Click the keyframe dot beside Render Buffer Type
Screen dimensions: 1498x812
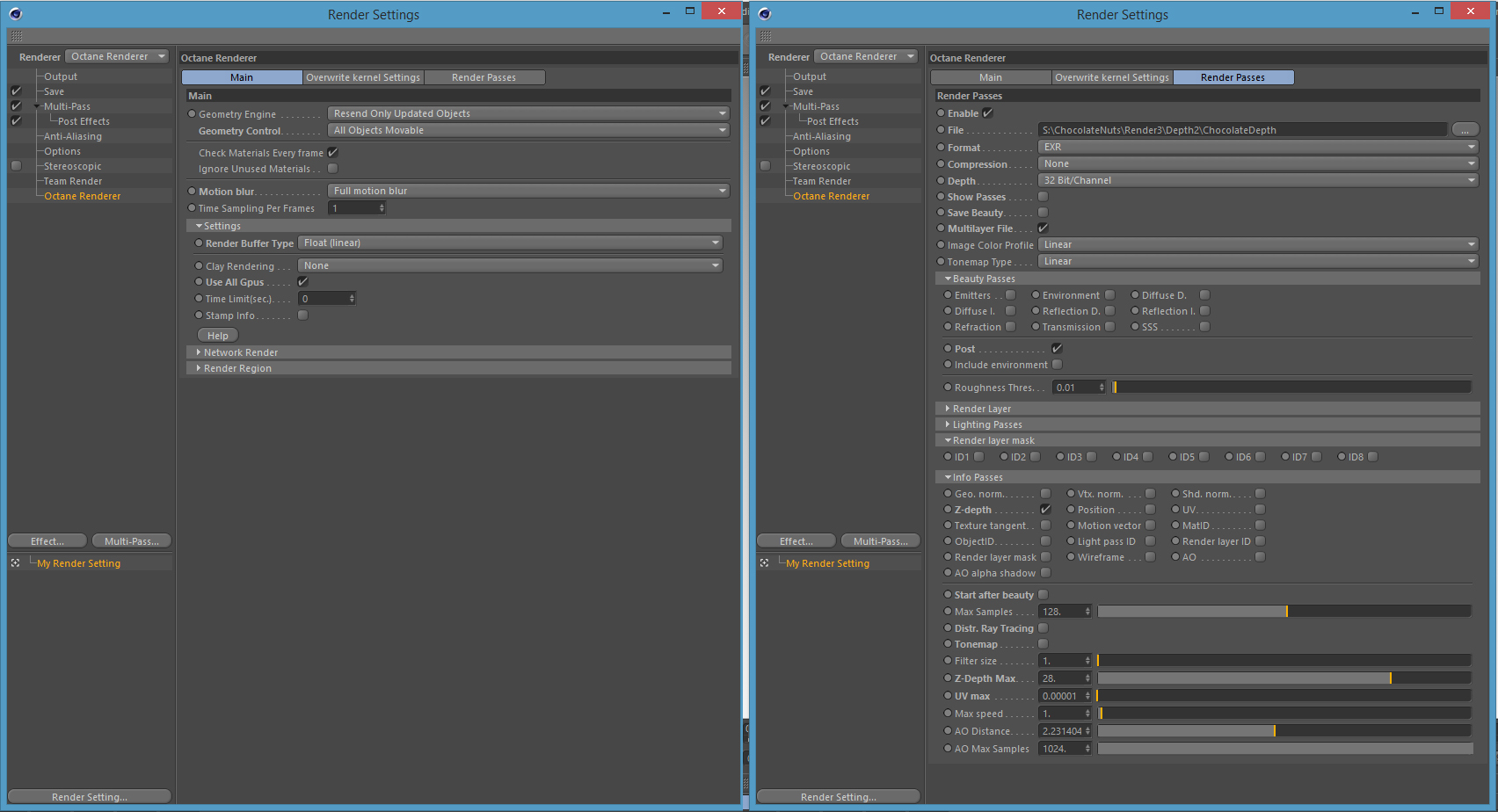(199, 243)
